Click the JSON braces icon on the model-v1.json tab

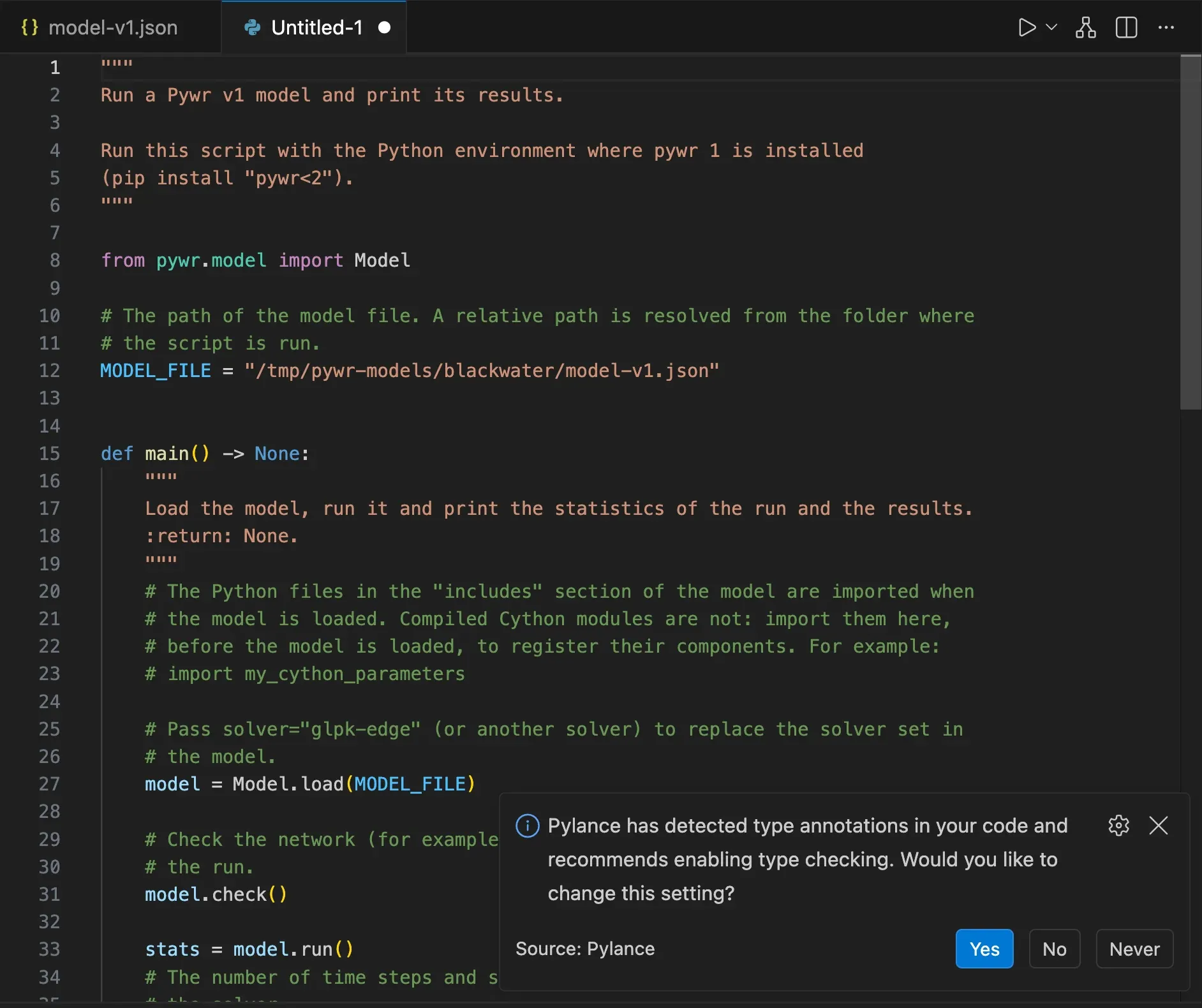(x=30, y=27)
